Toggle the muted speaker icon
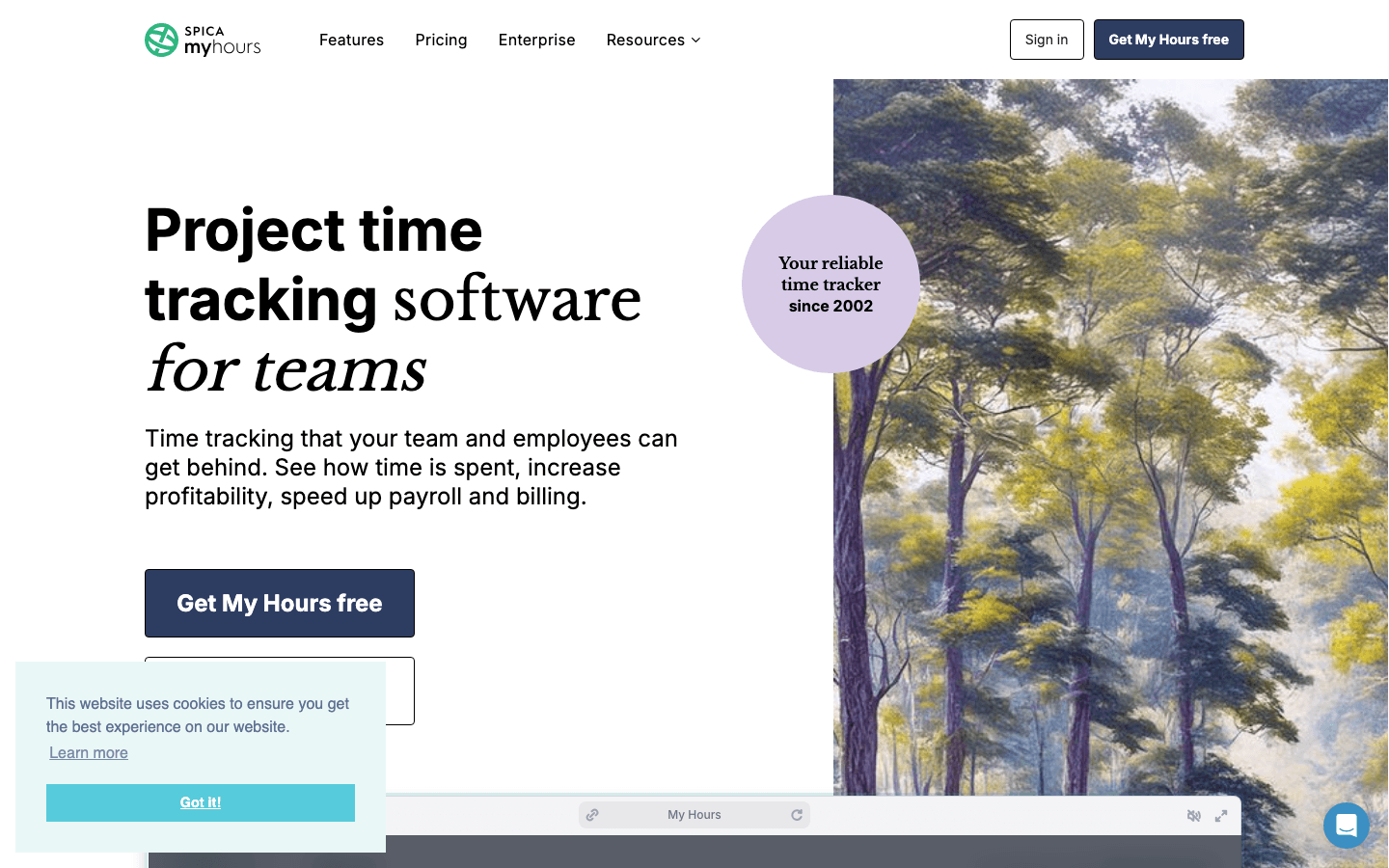The image size is (1389, 868). (1194, 816)
